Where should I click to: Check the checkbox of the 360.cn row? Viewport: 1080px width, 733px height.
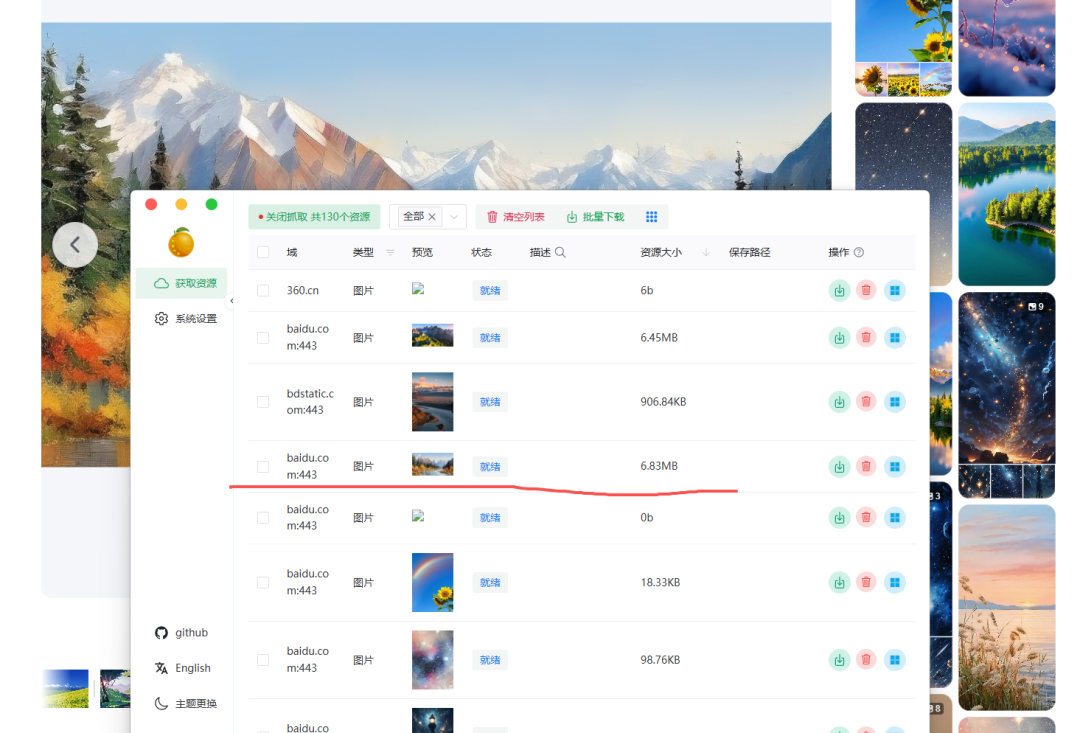pos(262,290)
